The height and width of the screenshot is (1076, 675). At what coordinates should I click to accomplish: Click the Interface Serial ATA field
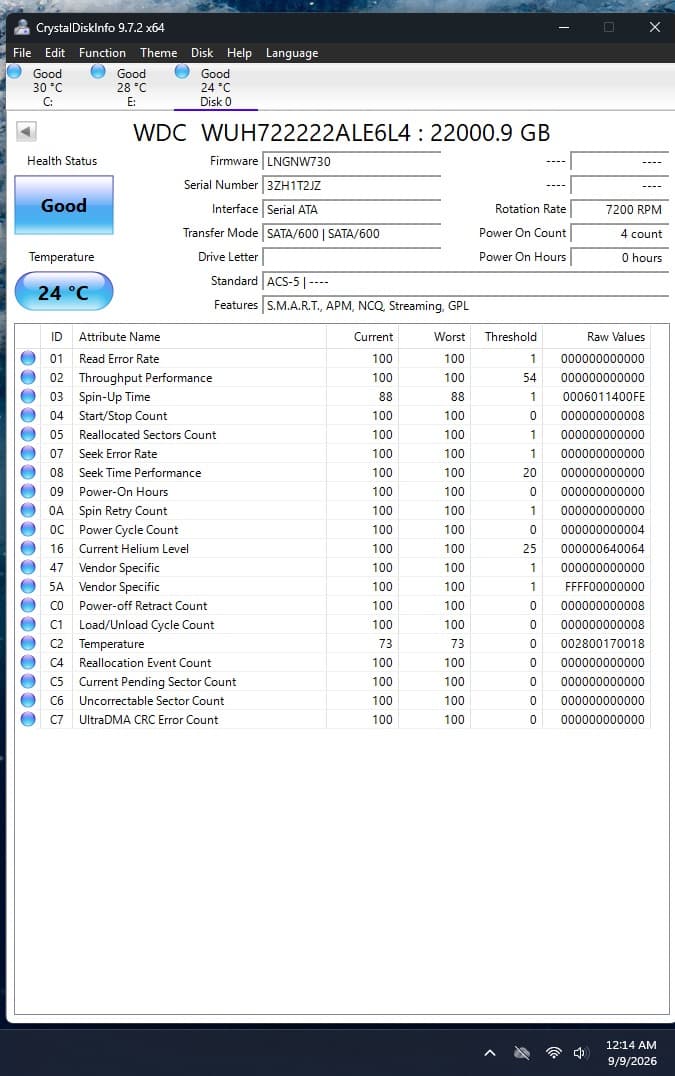351,209
